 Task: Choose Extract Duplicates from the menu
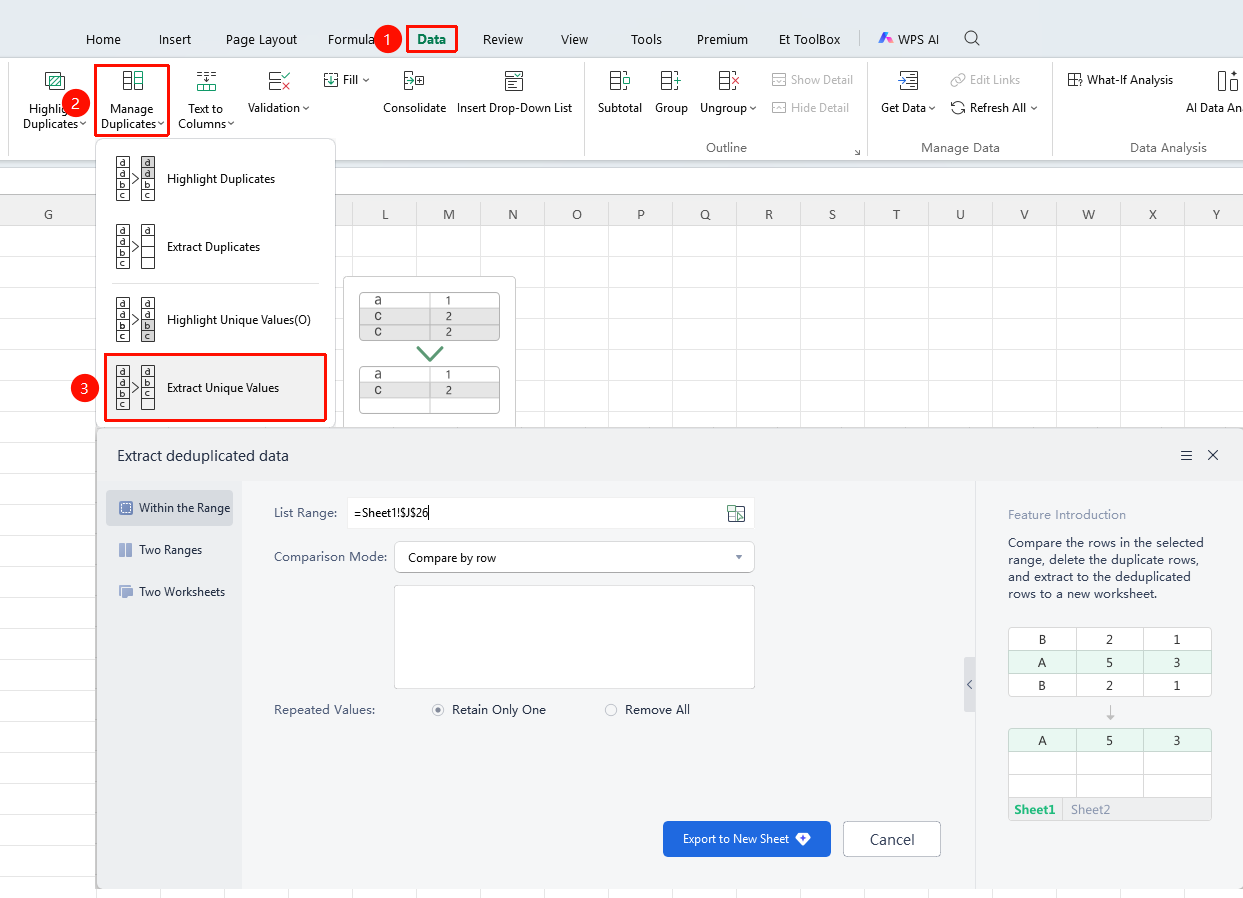(215, 247)
